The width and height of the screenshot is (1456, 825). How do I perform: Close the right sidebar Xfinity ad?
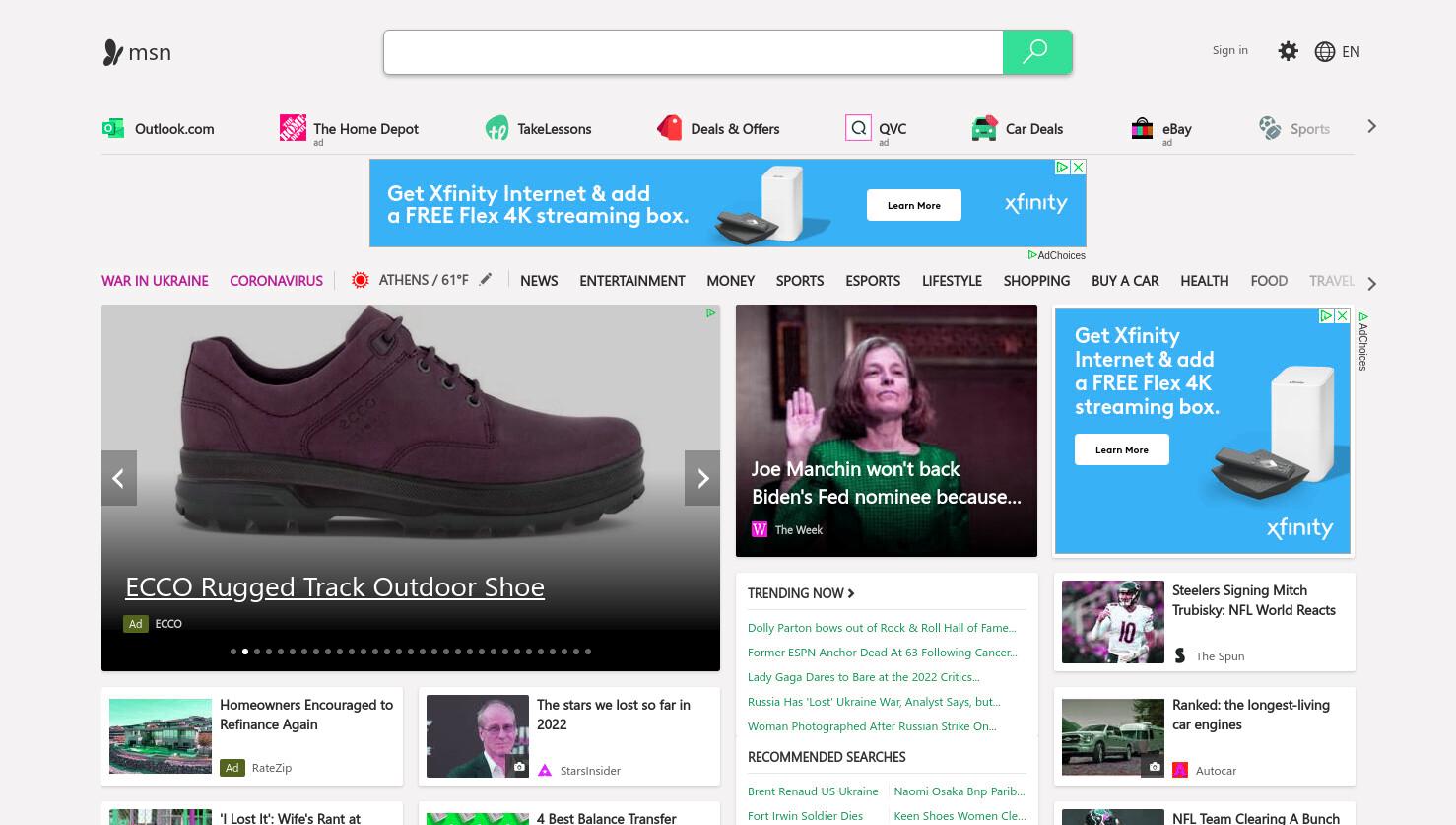pyautogui.click(x=1342, y=316)
